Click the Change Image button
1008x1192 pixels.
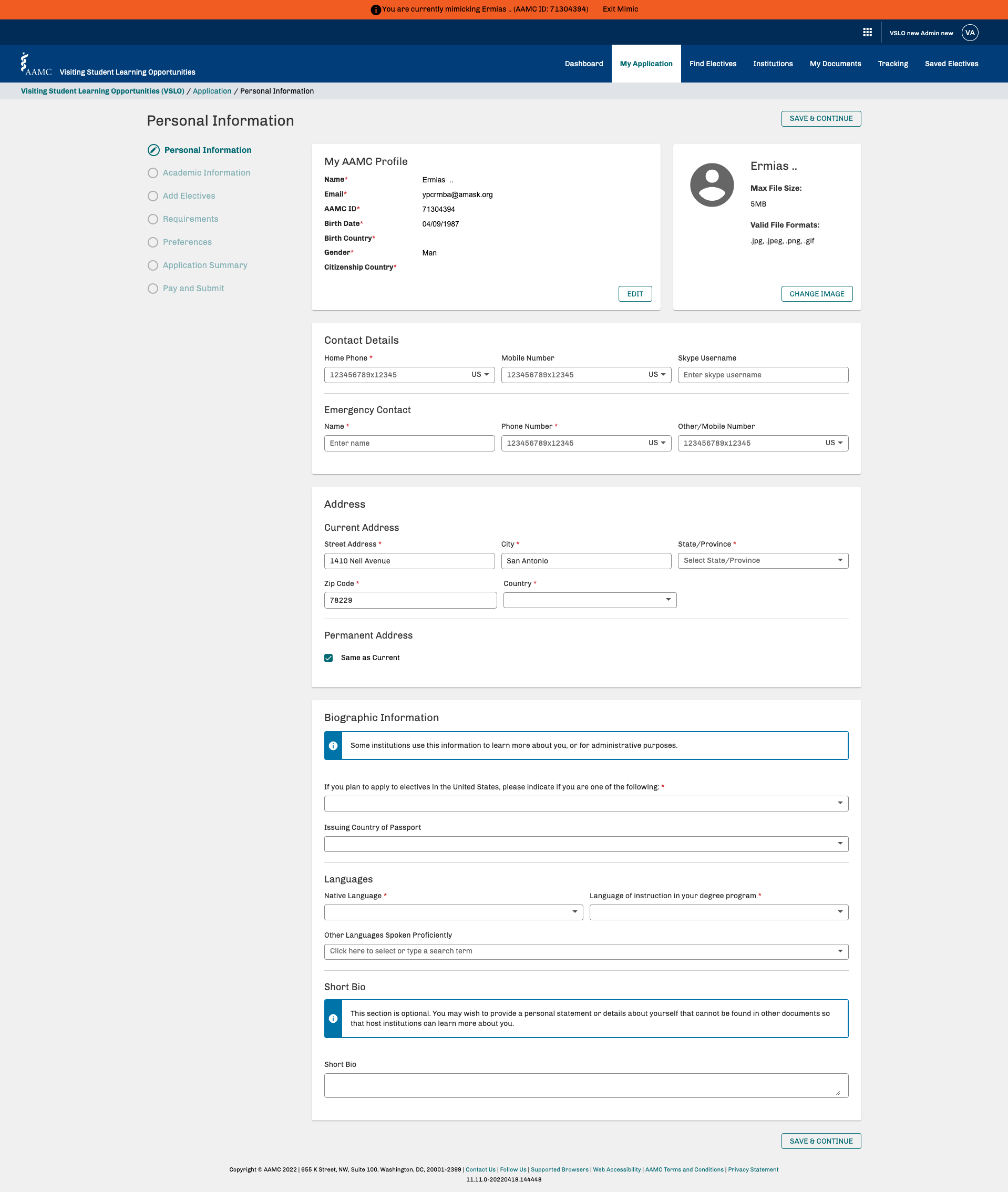(817, 294)
